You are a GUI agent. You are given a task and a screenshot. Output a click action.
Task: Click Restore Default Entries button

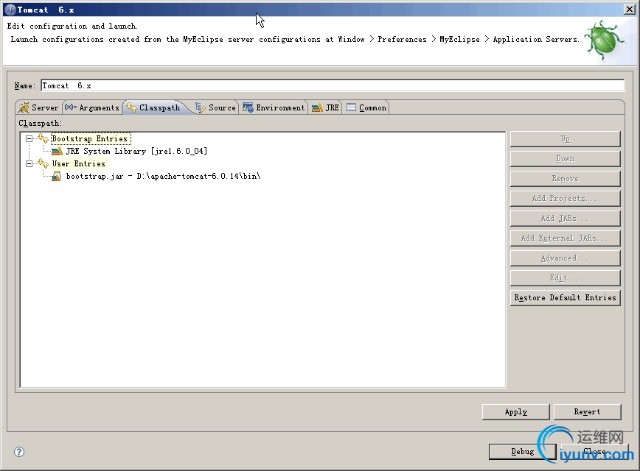tap(565, 298)
